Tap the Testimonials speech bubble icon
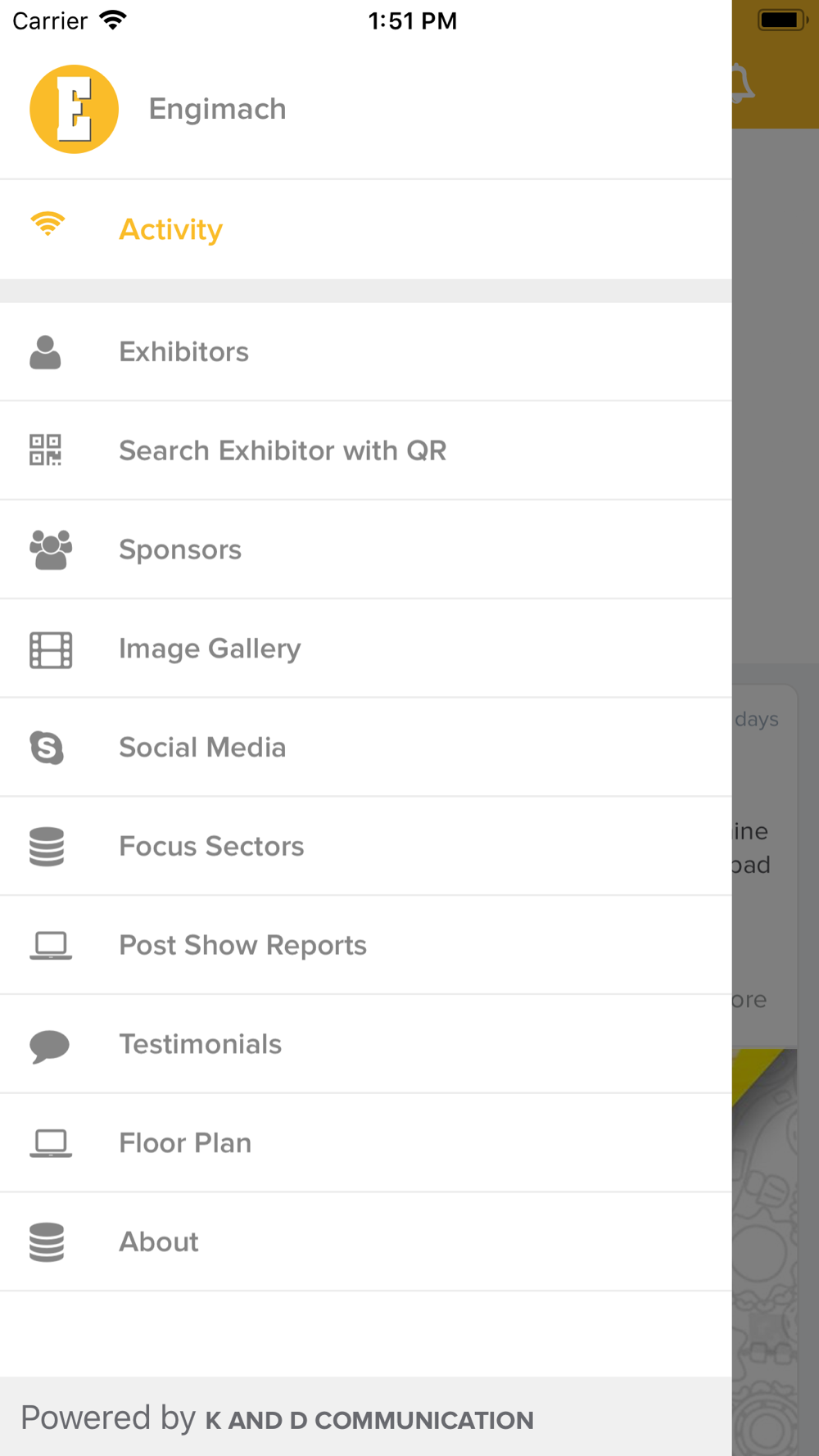 (x=49, y=1046)
